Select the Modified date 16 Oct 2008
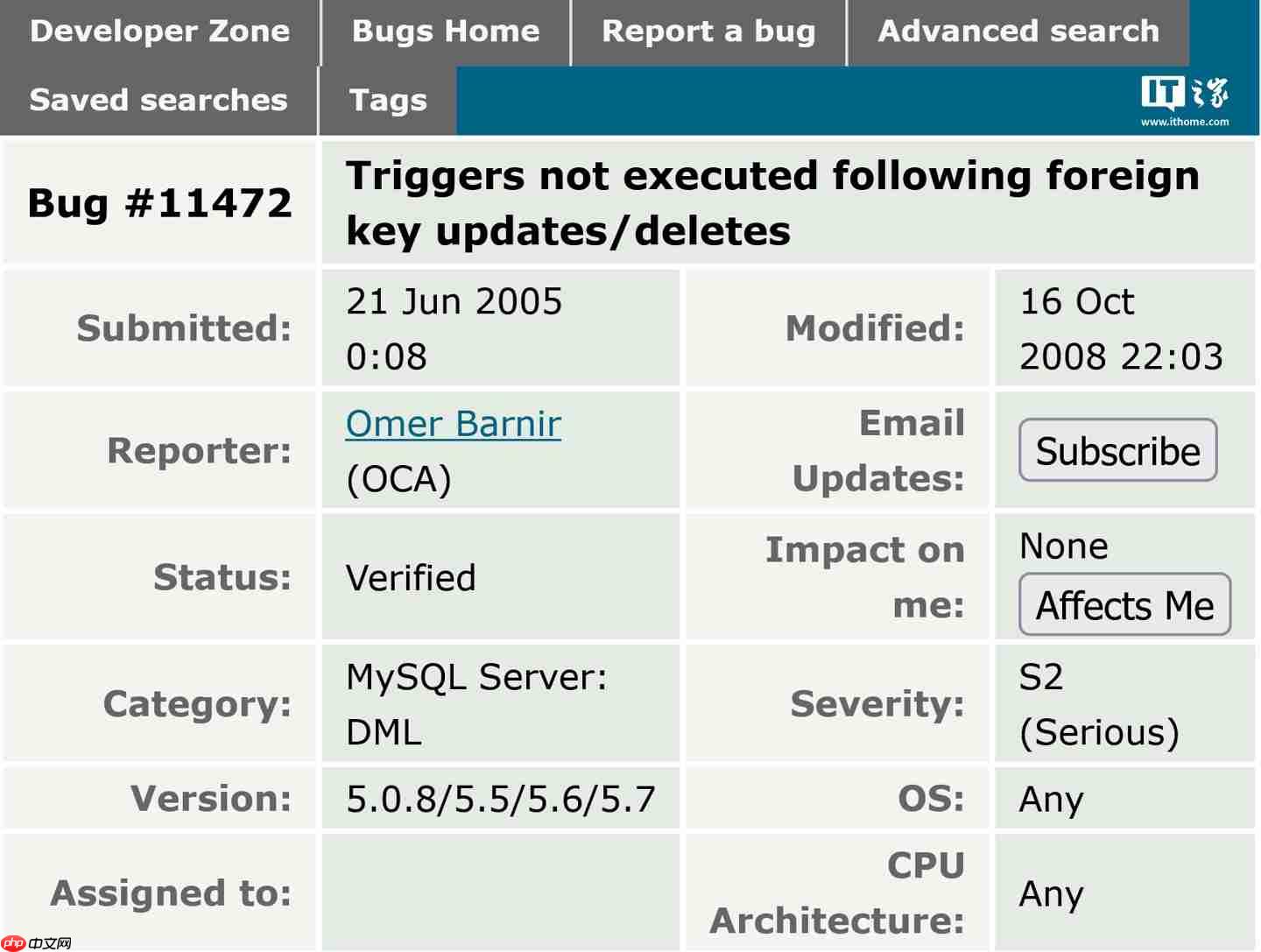 pyautogui.click(x=1124, y=328)
